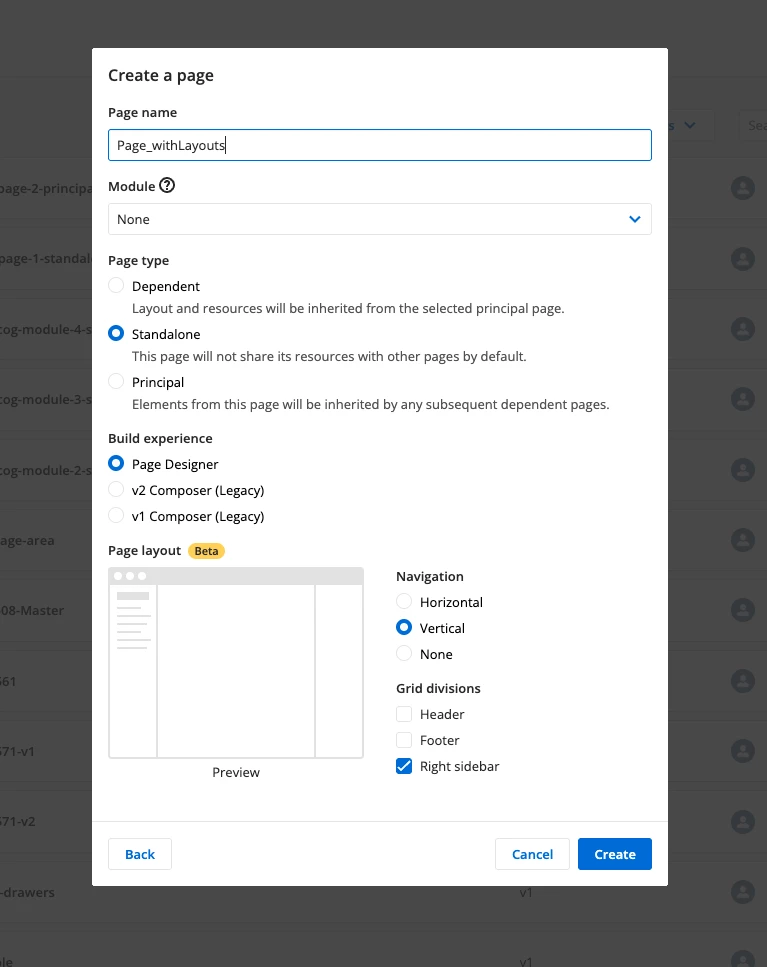The height and width of the screenshot is (967, 767).
Task: Click user avatar icon beside page-2-principal row
Action: (x=743, y=187)
